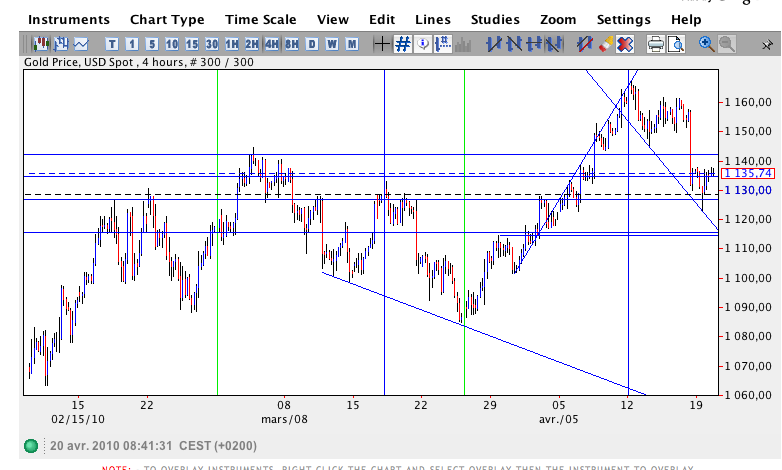
Task: Toggle the grid display hash icon
Action: 402,44
